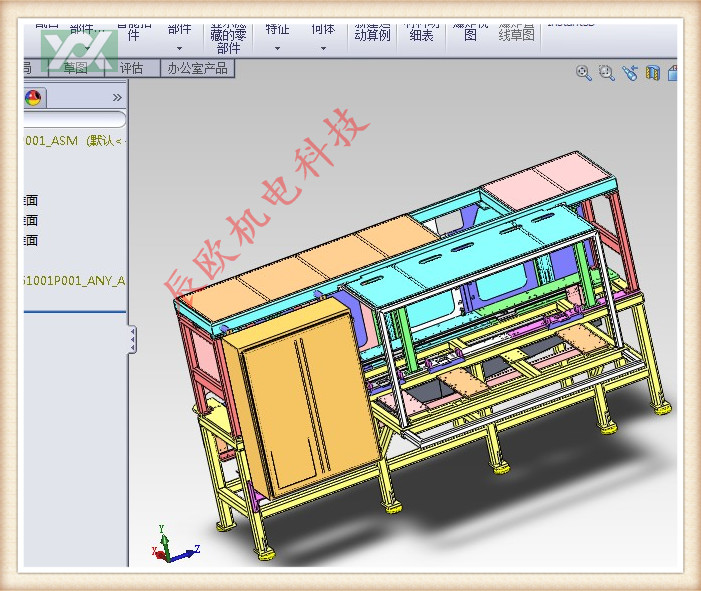701x591 pixels.
Task: Switch to the 草图 (Sketch) tab
Action: point(76,68)
